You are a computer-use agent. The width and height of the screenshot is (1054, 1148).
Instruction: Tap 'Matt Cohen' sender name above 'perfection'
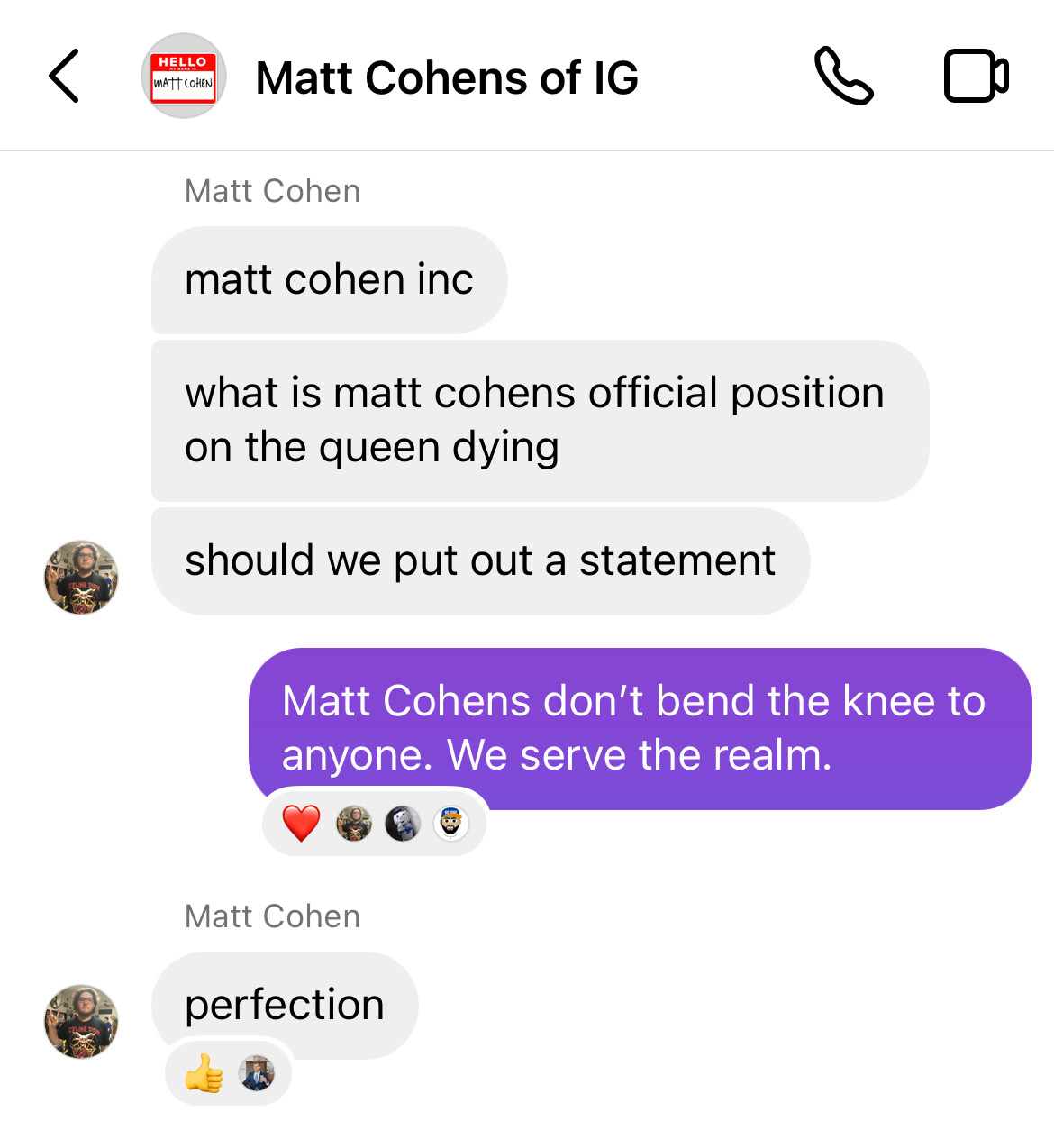272,916
